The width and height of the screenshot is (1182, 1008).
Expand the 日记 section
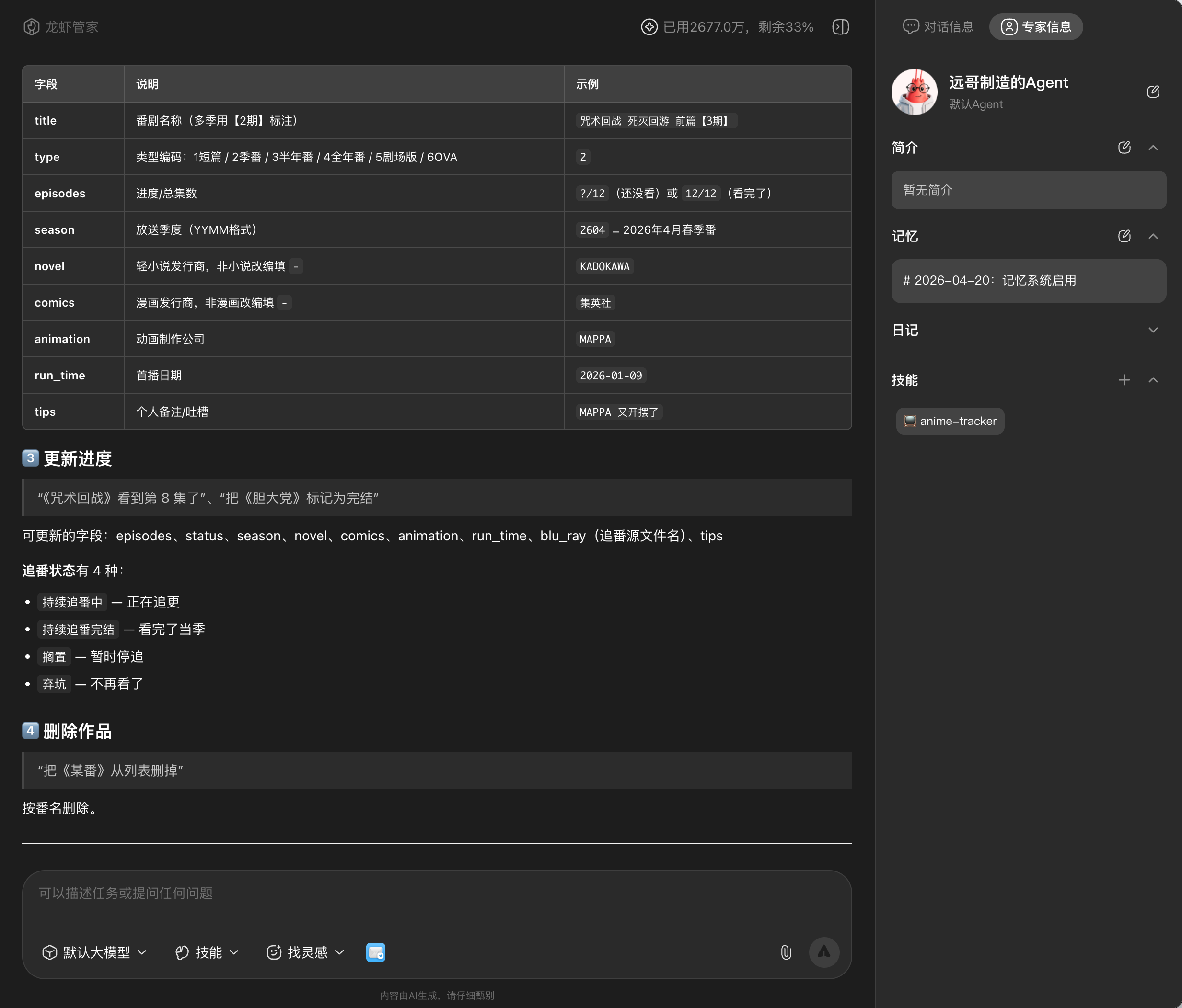[1153, 330]
